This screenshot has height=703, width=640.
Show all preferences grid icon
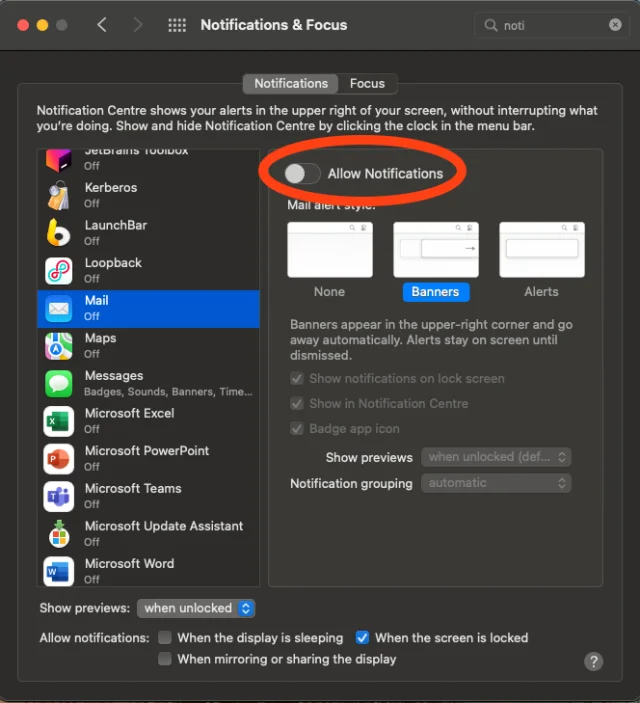pos(177,25)
